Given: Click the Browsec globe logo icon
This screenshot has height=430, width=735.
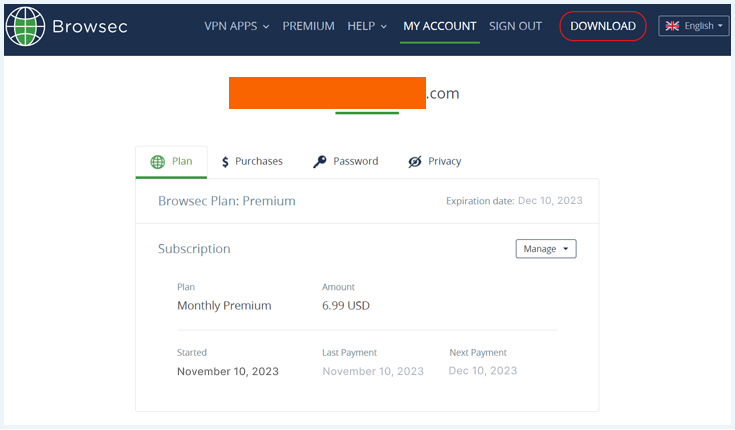Looking at the screenshot, I should 26,27.
